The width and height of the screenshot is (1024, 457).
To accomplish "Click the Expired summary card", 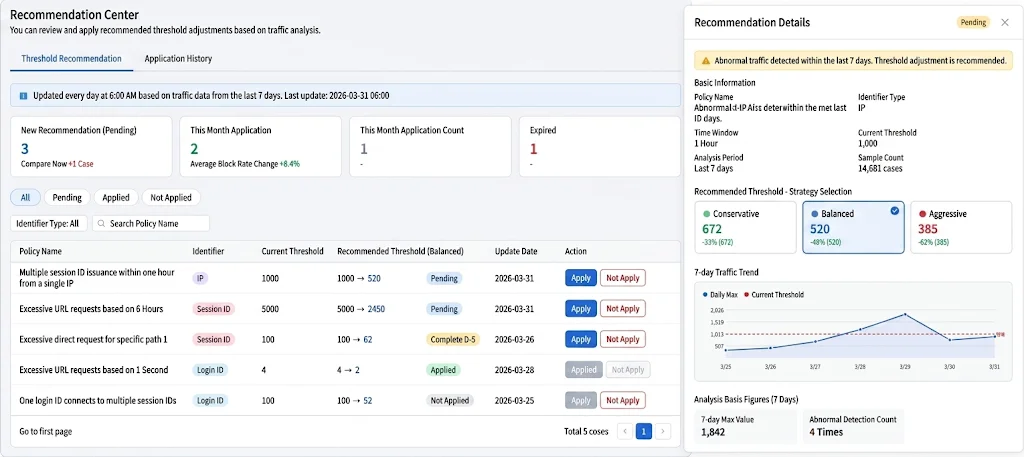I will (x=600, y=147).
